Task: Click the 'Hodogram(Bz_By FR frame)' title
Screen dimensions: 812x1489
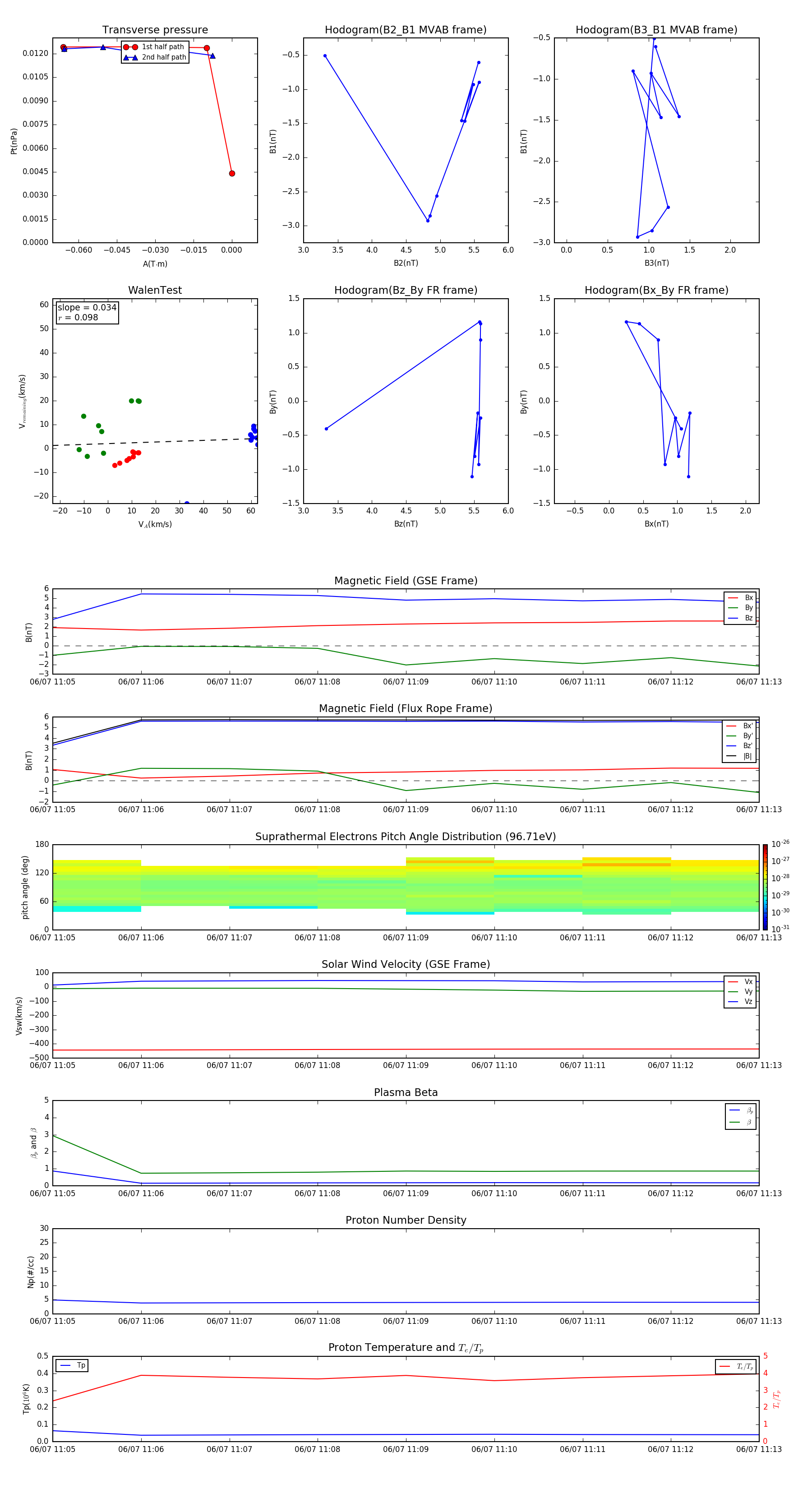Action: (x=406, y=290)
